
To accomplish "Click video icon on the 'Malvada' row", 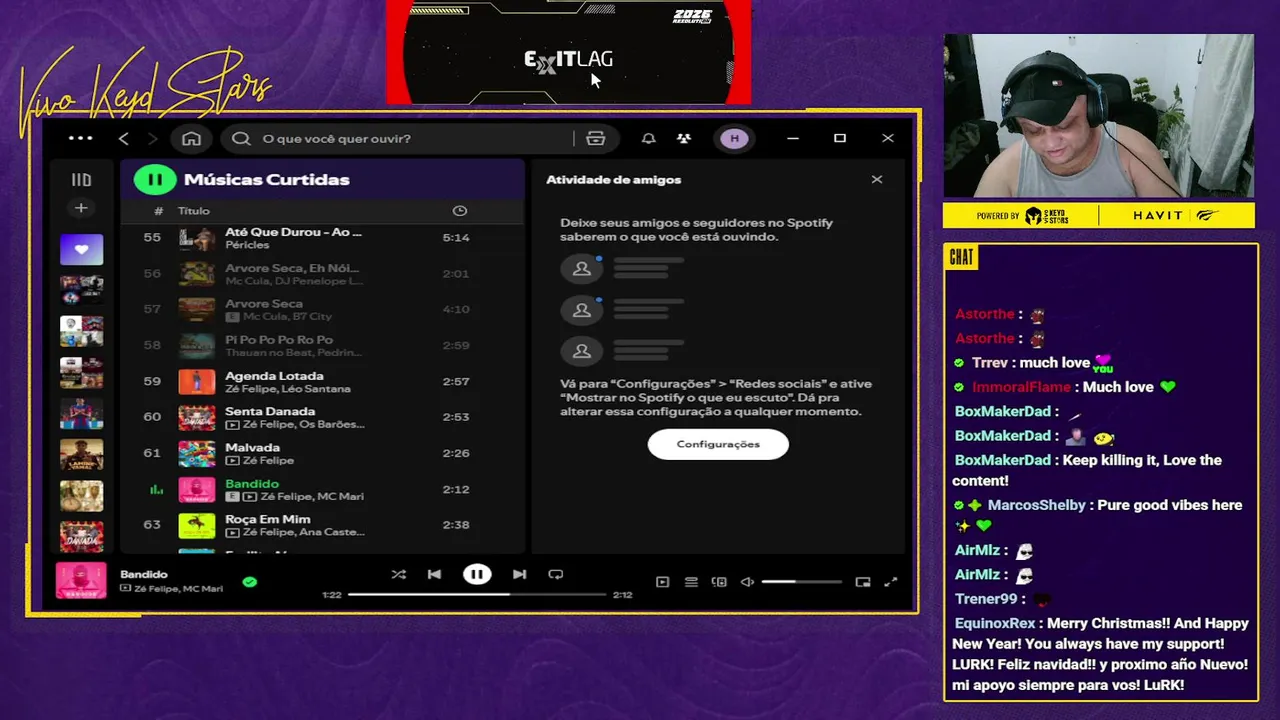I will point(232,461).
